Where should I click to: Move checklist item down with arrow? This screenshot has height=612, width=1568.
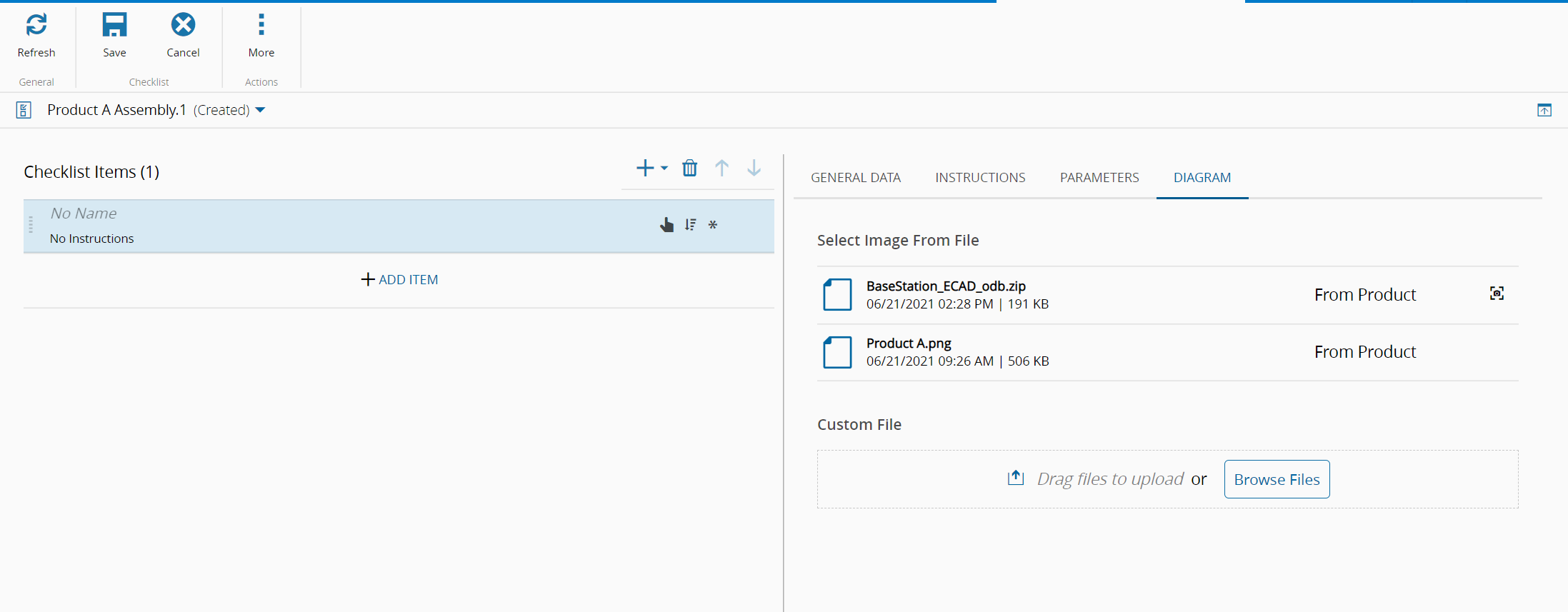point(754,169)
